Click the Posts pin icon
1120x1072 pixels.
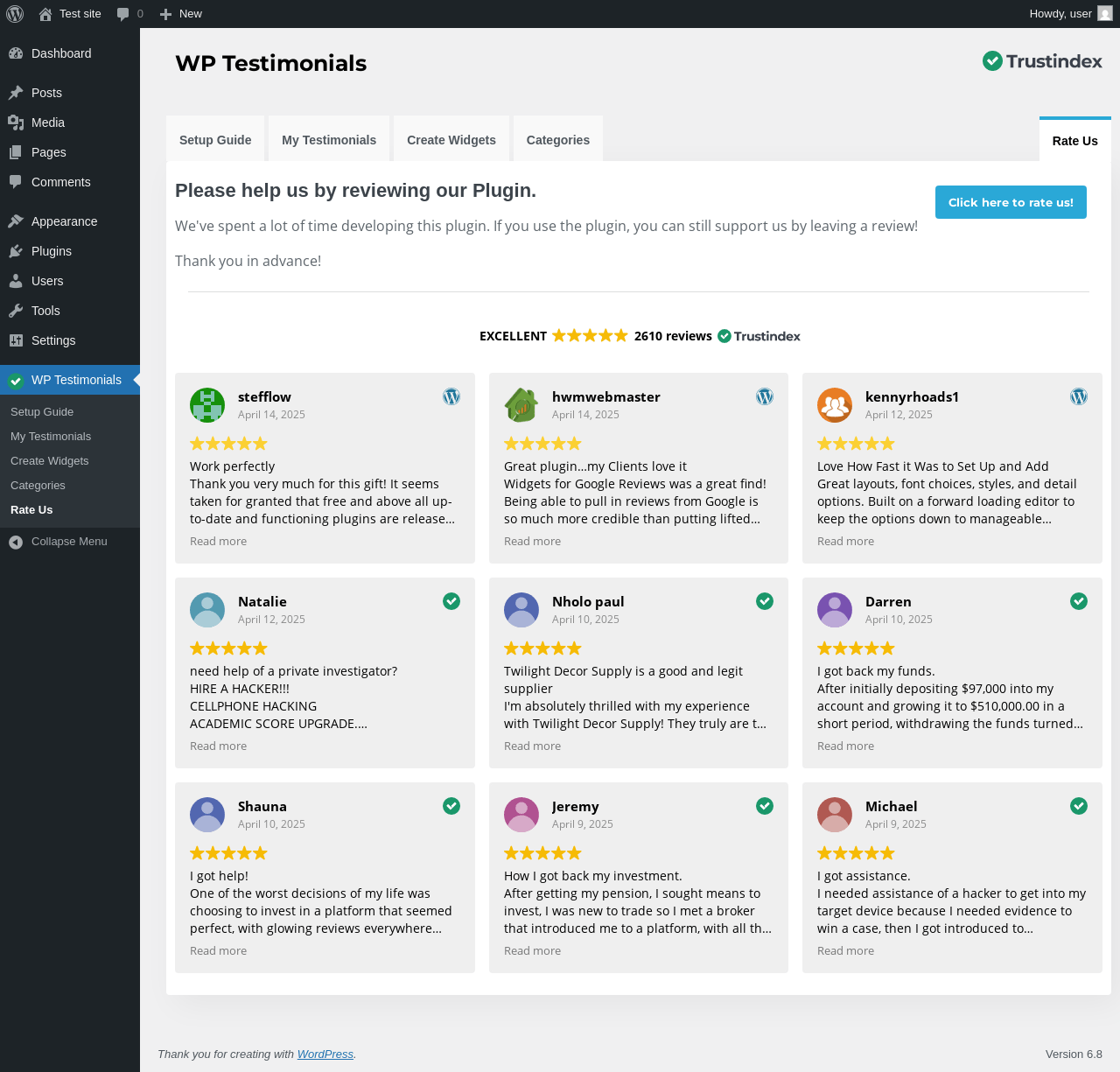point(16,93)
